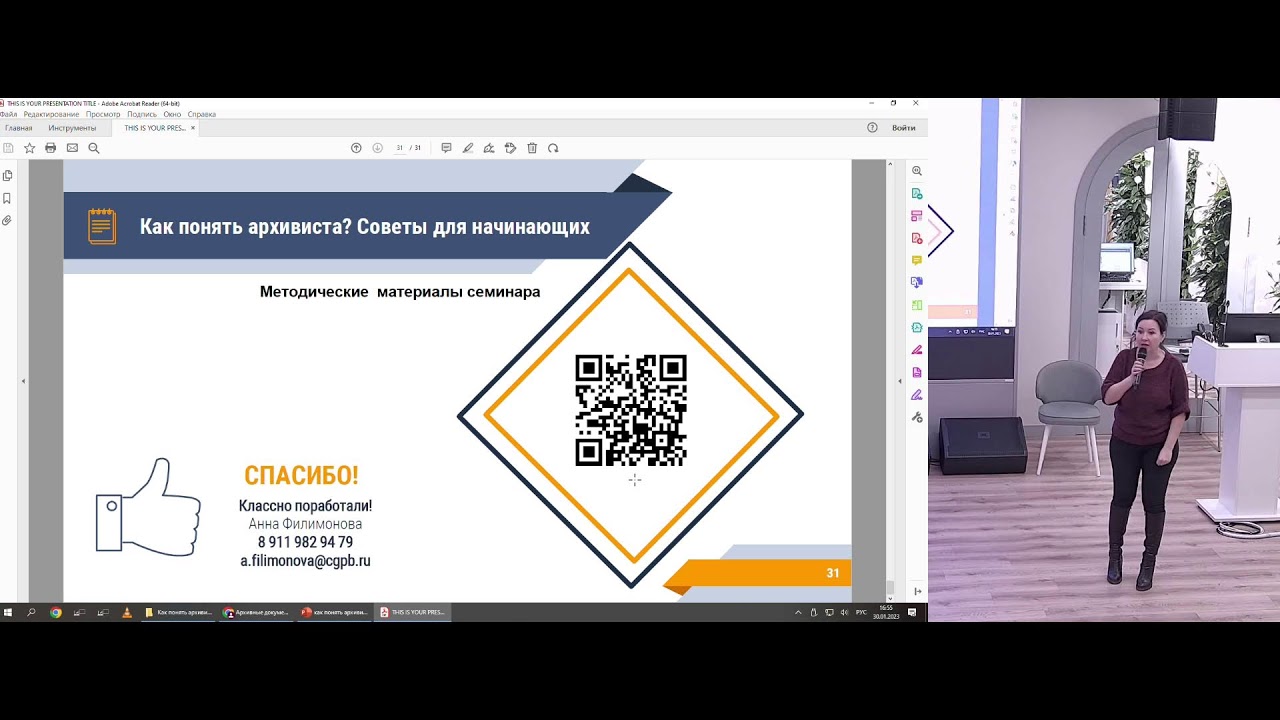Add a sticky note comment
This screenshot has height=720, width=1280.
[446, 148]
